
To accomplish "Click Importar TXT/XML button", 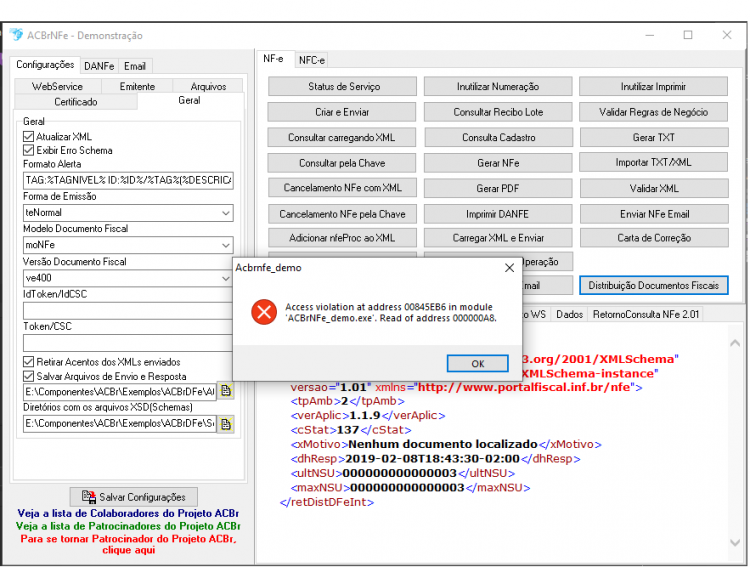I will point(654,162).
